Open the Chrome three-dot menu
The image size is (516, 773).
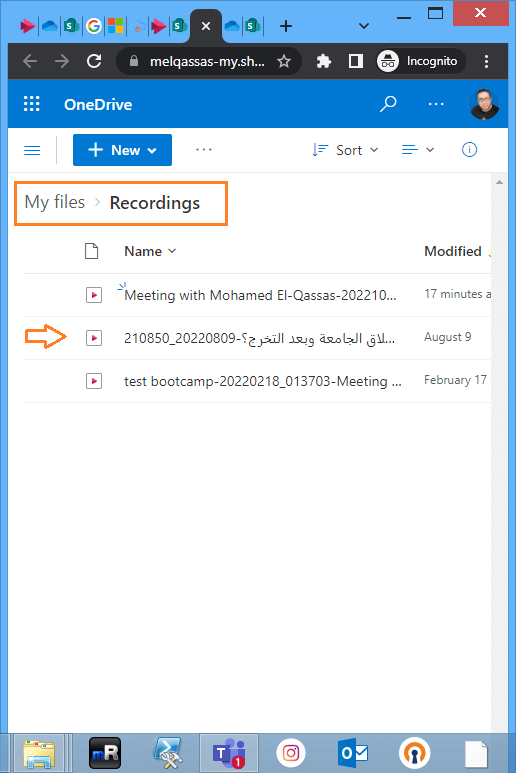tap(486, 62)
